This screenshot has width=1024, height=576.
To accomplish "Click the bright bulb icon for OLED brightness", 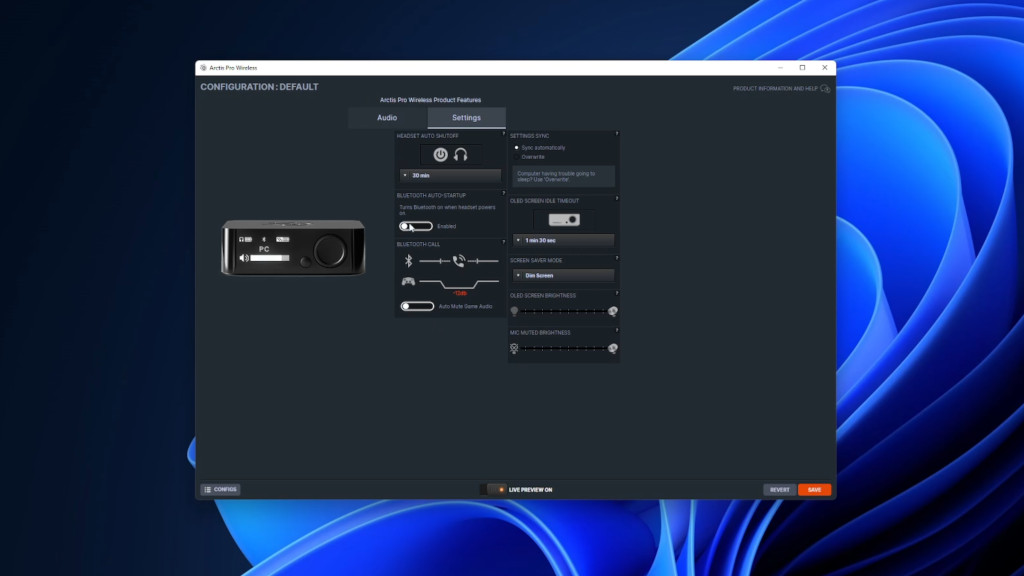I will (613, 312).
